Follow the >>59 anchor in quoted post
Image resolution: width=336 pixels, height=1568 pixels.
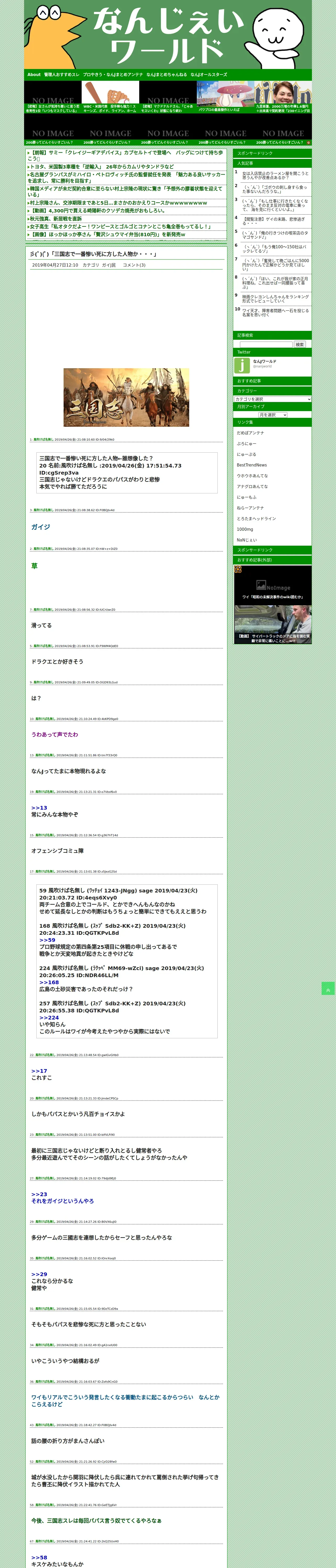47,940
